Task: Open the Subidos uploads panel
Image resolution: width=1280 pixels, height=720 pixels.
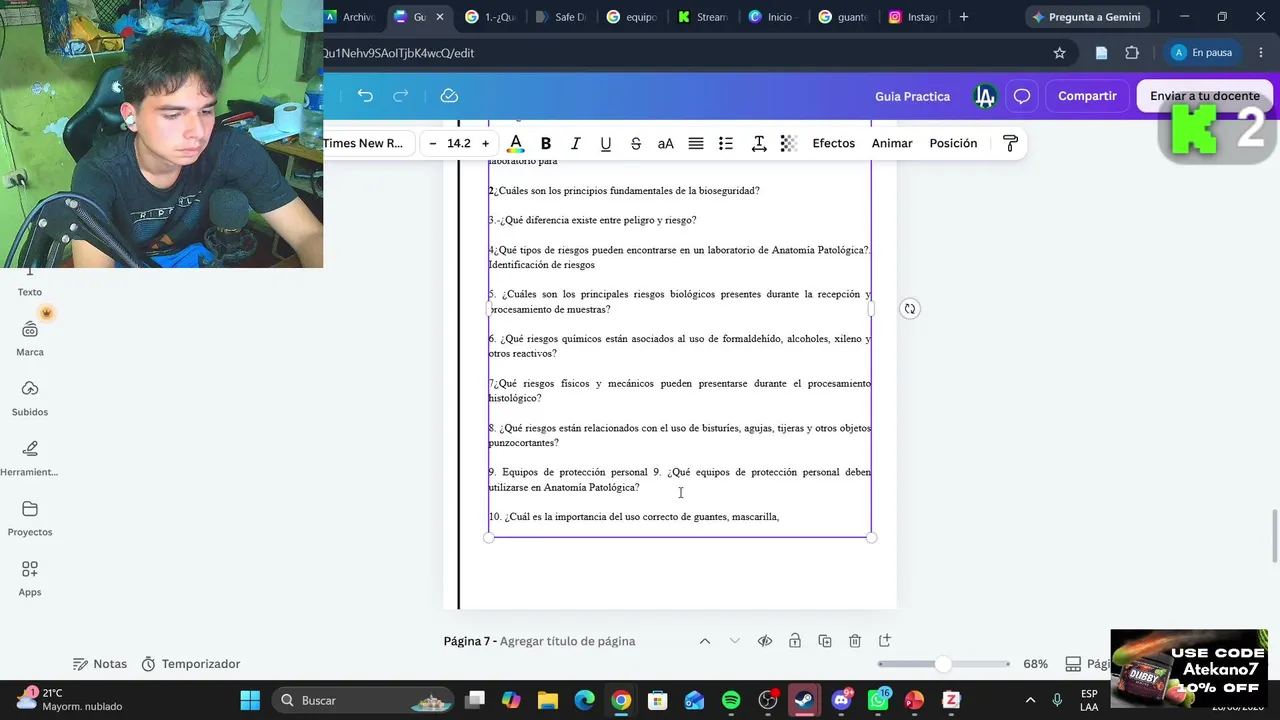Action: pos(30,398)
